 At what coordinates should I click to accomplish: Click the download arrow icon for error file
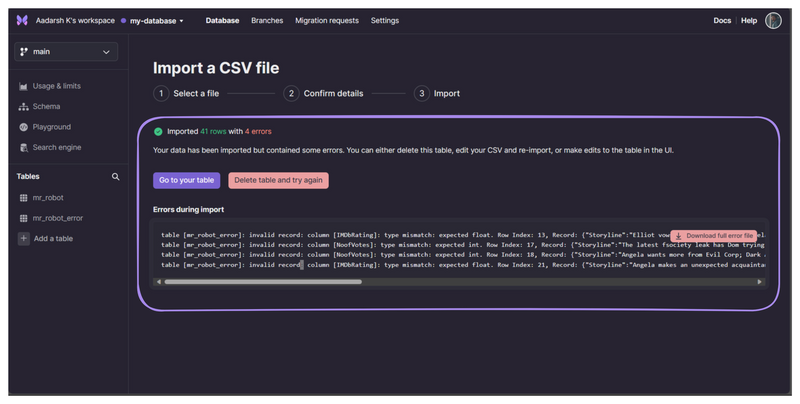(678, 236)
